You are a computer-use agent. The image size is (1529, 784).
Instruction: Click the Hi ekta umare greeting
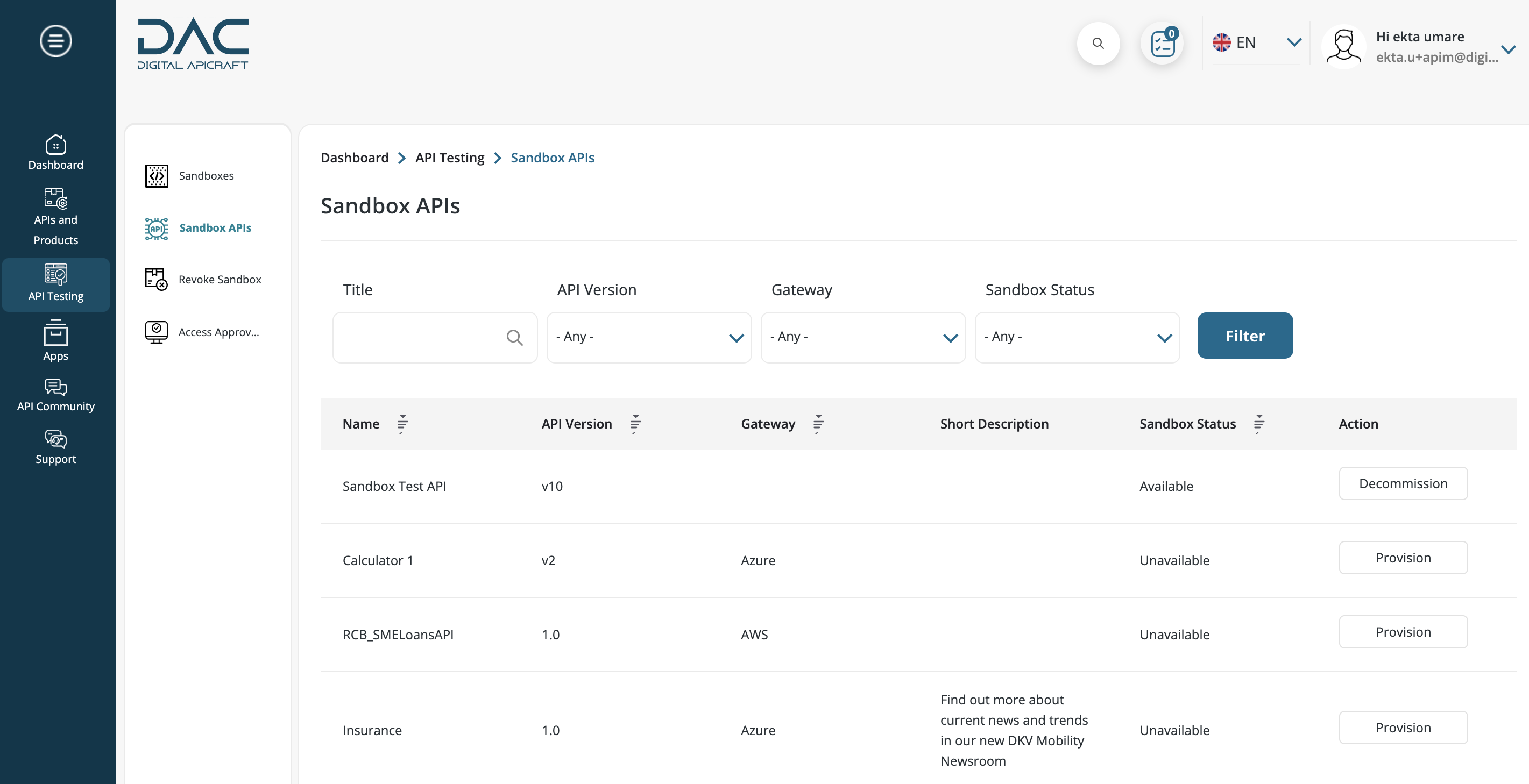[1420, 37]
